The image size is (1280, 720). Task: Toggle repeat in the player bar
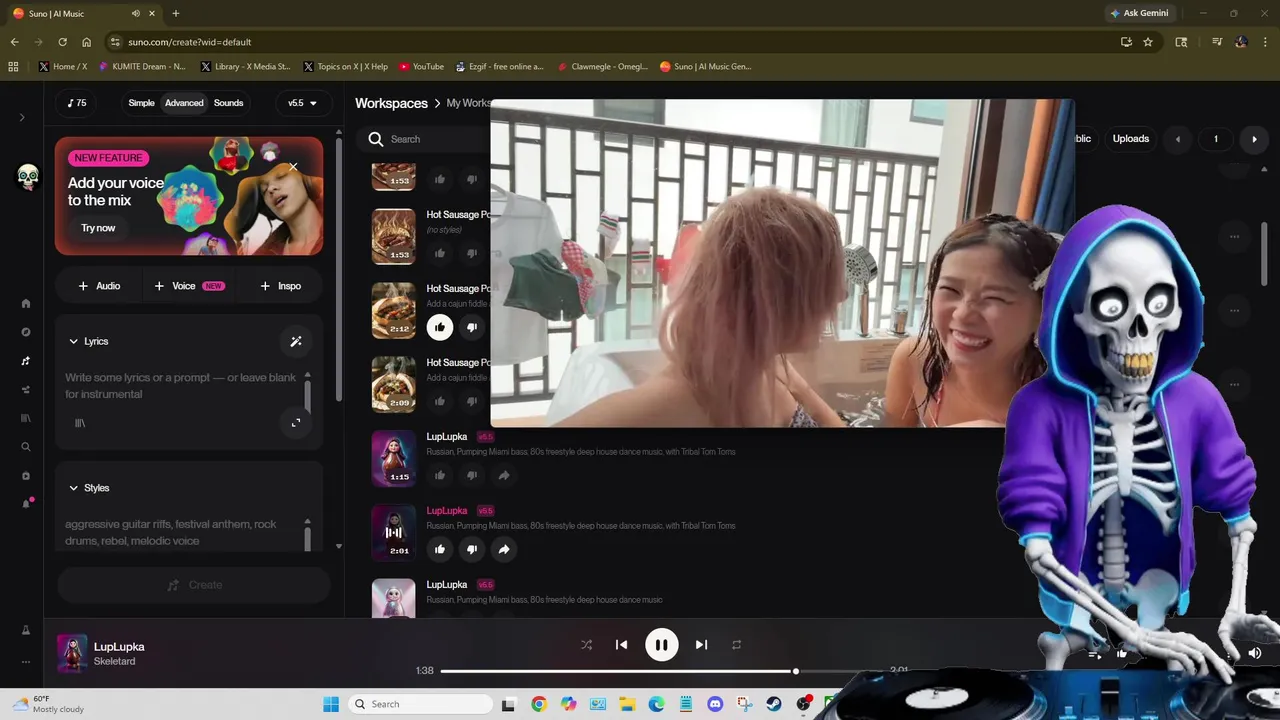pyautogui.click(x=736, y=645)
